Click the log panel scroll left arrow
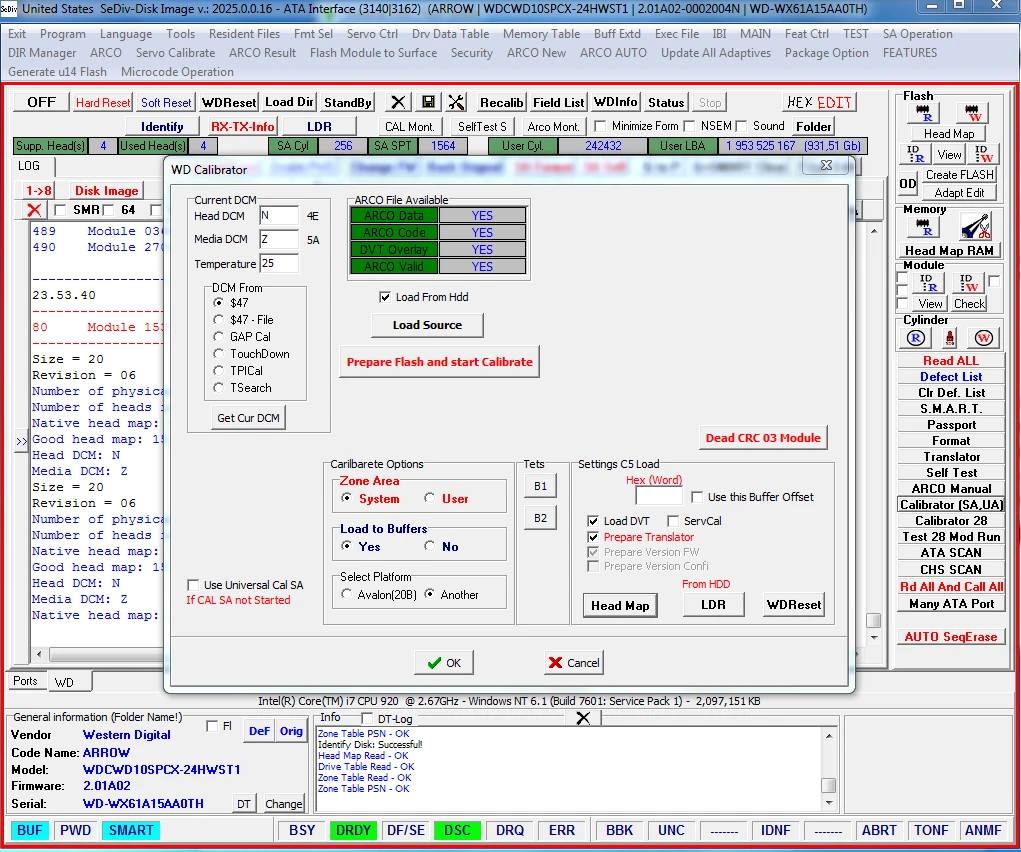Screen dimensions: 1021x852 (39, 654)
